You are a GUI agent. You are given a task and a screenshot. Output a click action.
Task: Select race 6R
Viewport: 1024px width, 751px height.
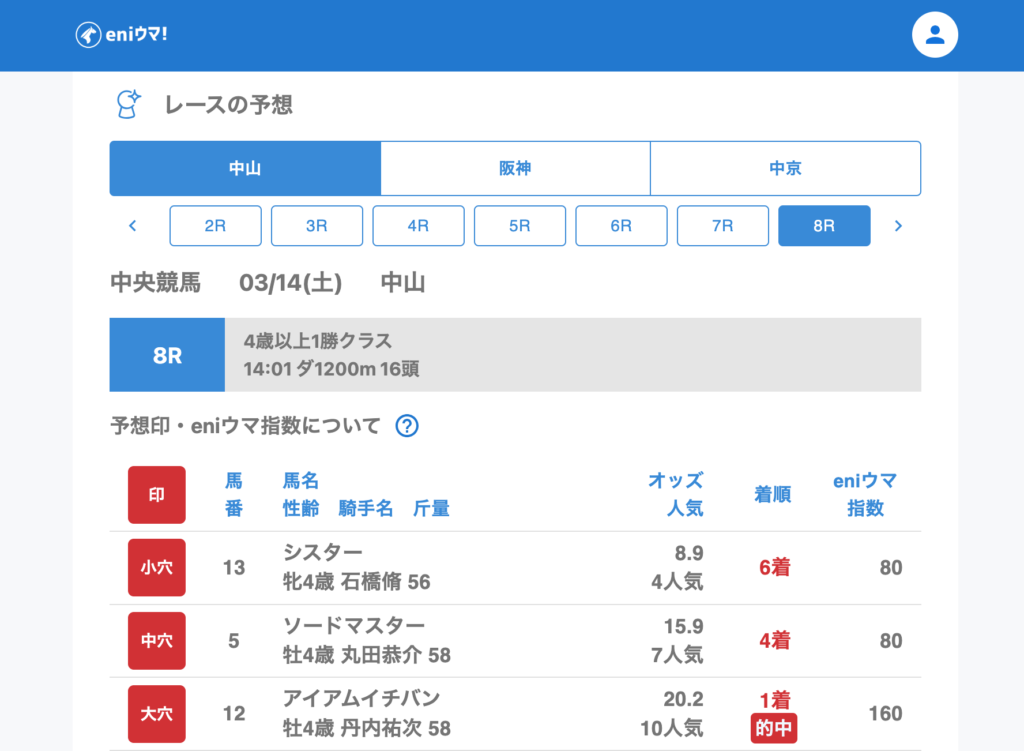click(621, 226)
